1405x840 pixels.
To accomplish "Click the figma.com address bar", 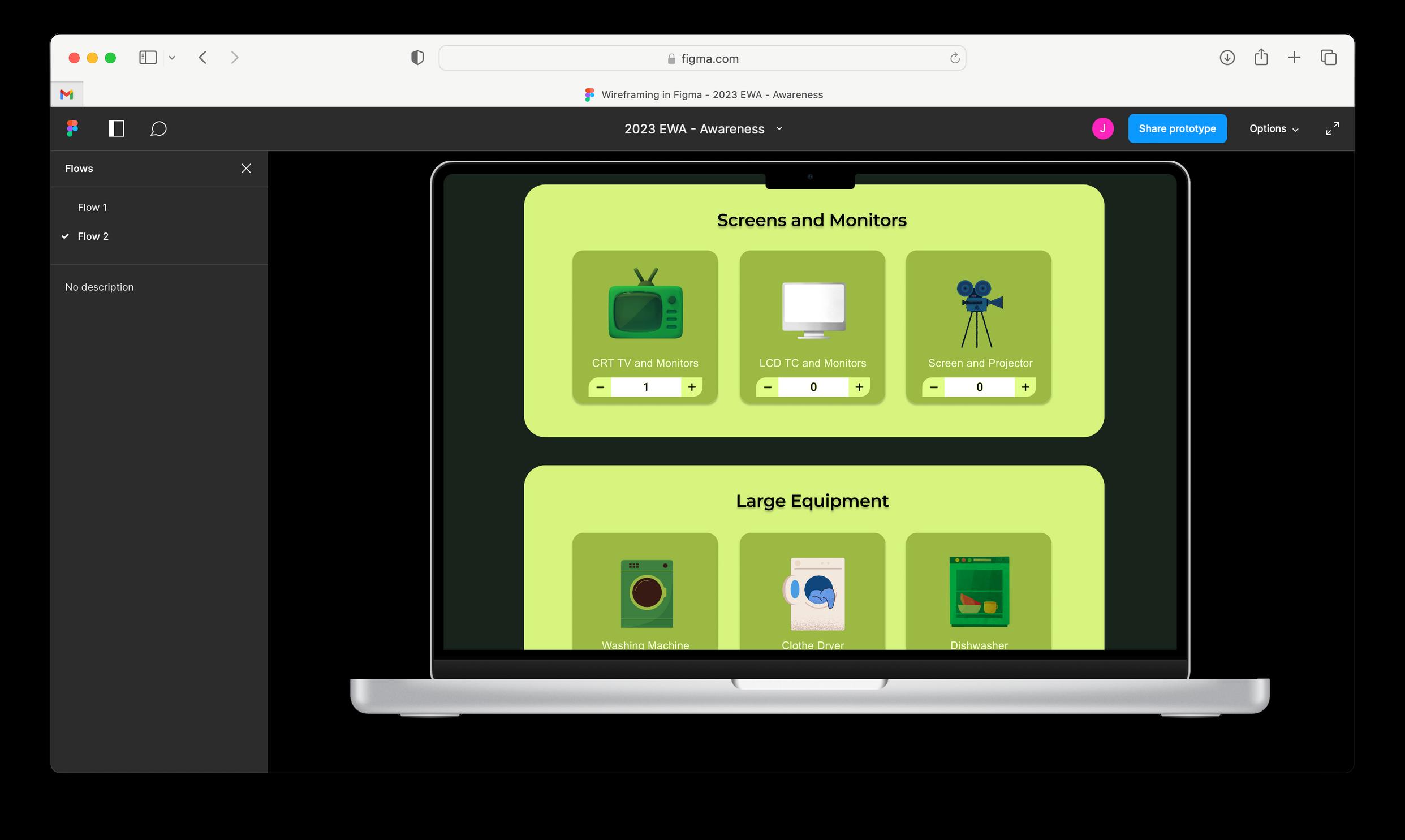I will [701, 58].
